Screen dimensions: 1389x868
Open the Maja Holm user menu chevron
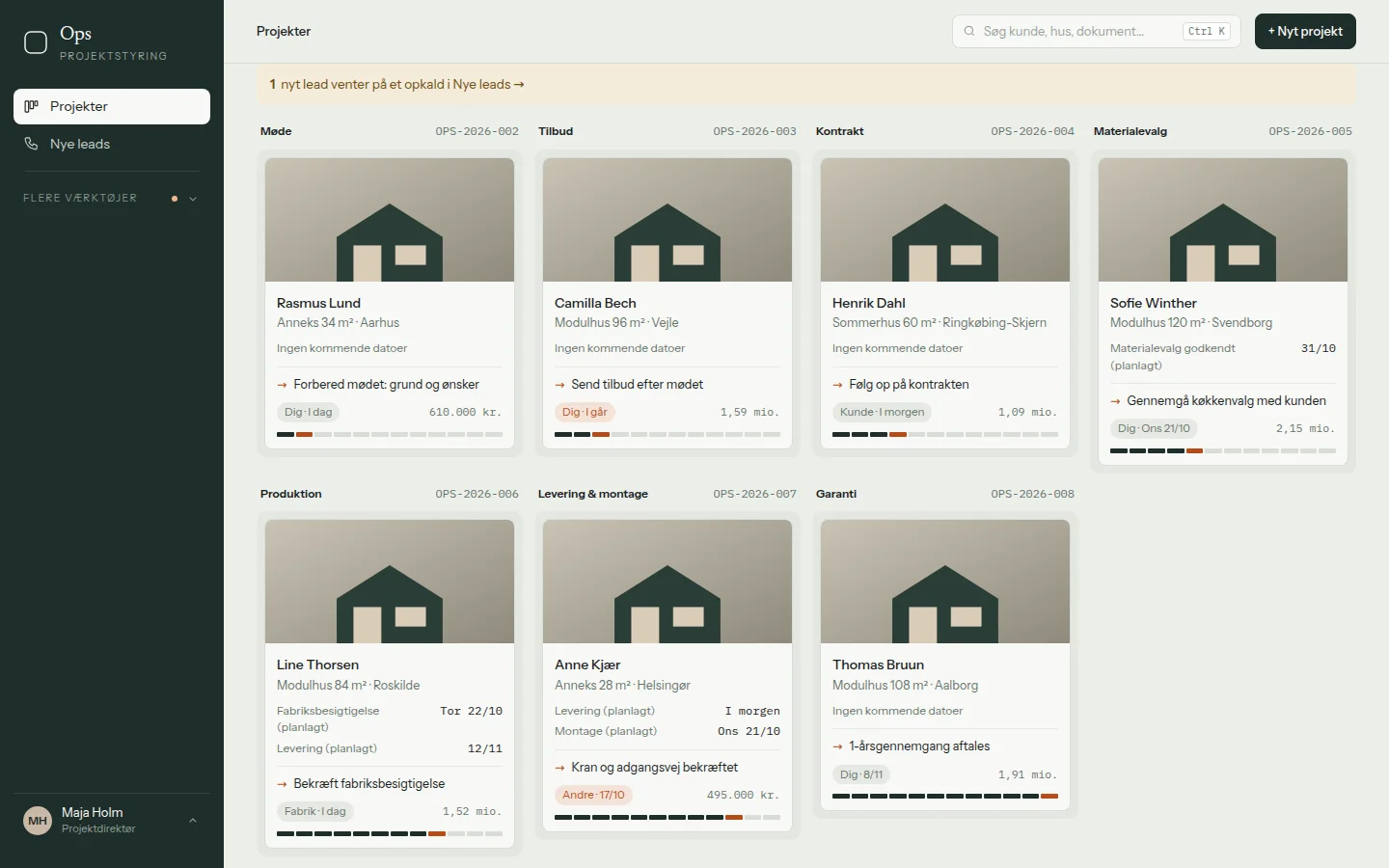(193, 821)
